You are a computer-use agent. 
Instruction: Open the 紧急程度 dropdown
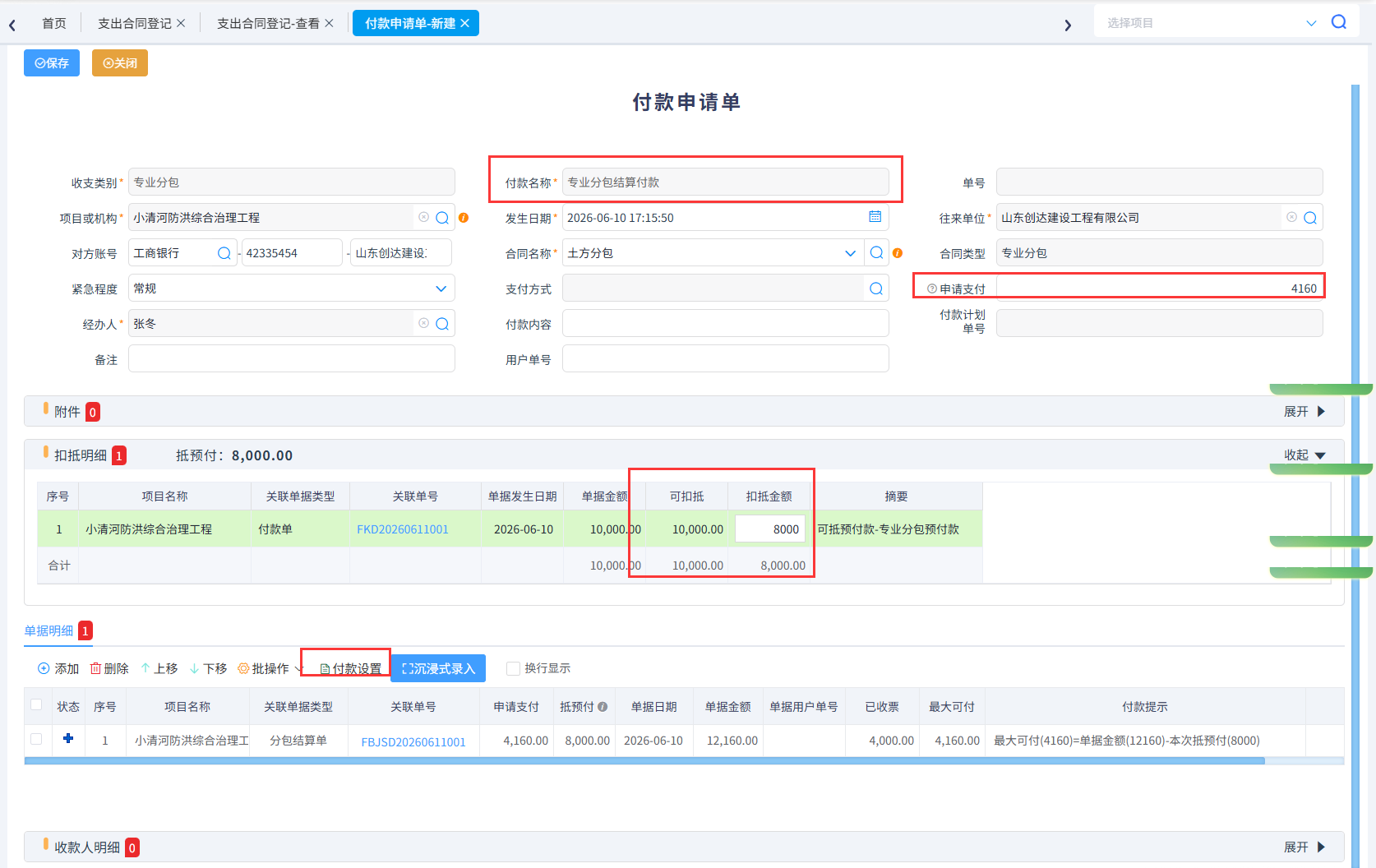click(x=441, y=289)
